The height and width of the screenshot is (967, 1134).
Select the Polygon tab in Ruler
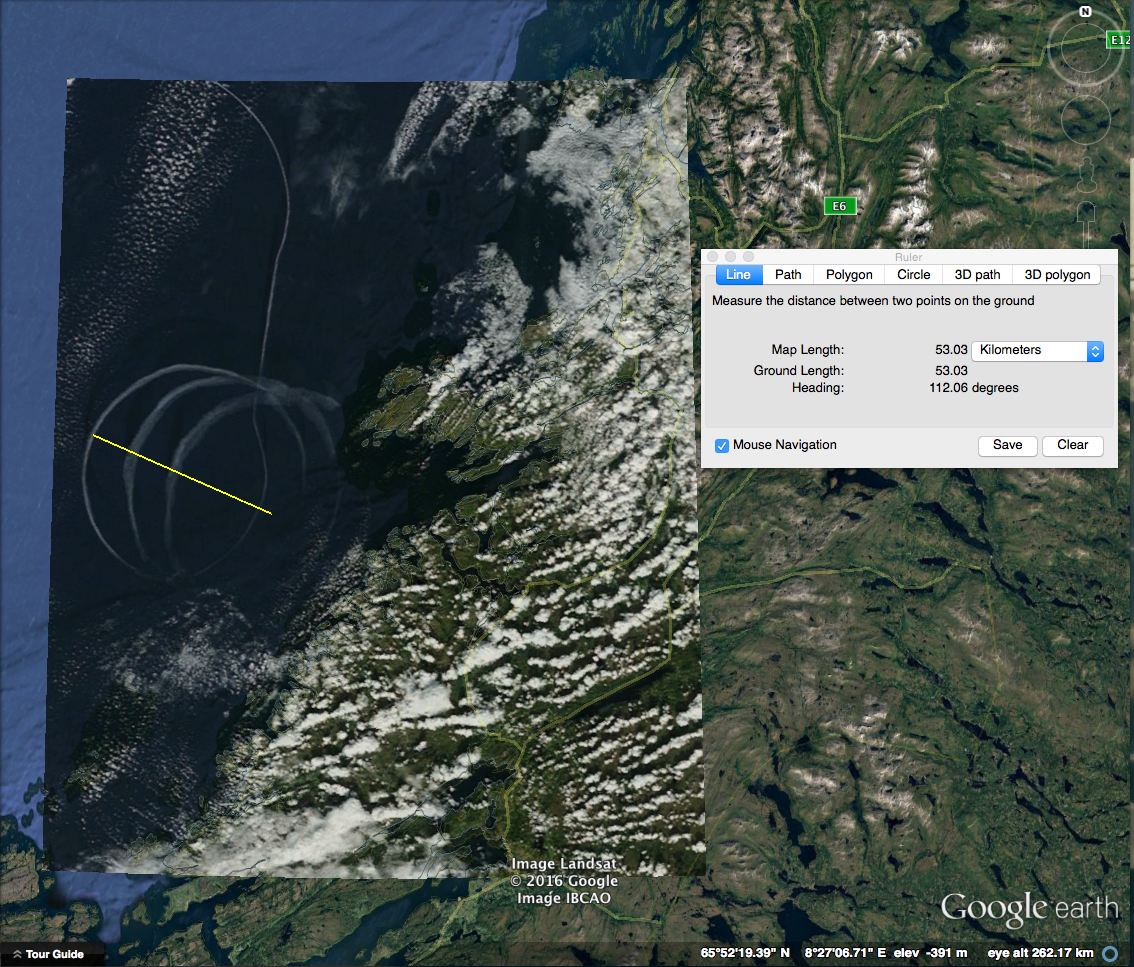tap(849, 274)
